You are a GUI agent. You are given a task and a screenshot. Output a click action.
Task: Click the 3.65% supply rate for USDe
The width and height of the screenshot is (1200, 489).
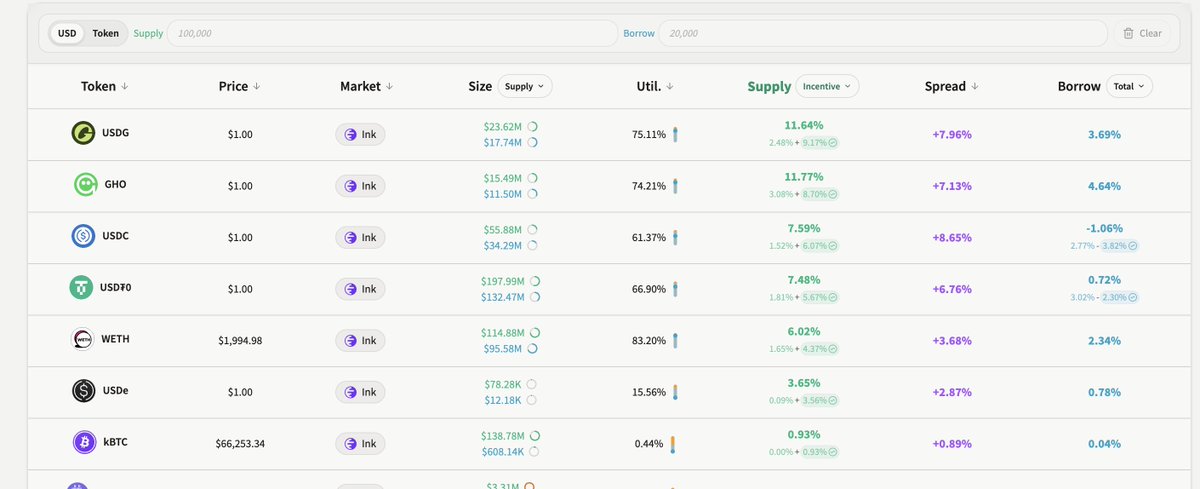pos(804,383)
